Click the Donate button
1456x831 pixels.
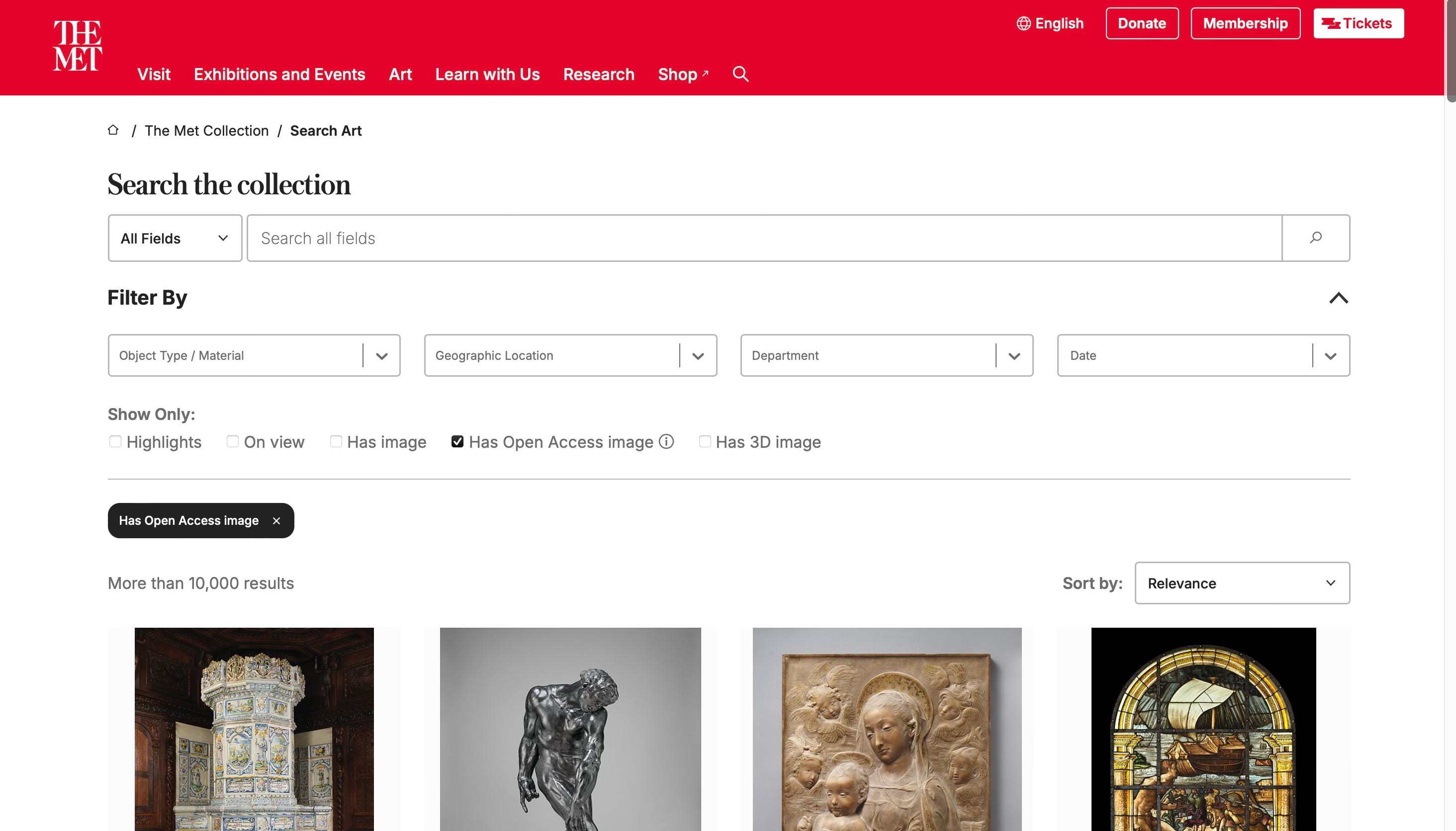(x=1142, y=23)
